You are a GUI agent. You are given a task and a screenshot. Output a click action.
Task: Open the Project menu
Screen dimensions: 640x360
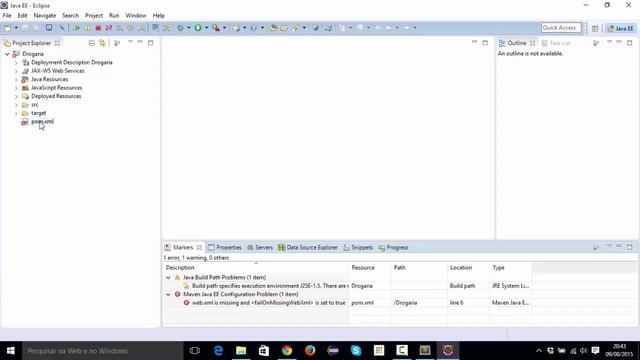[94, 16]
